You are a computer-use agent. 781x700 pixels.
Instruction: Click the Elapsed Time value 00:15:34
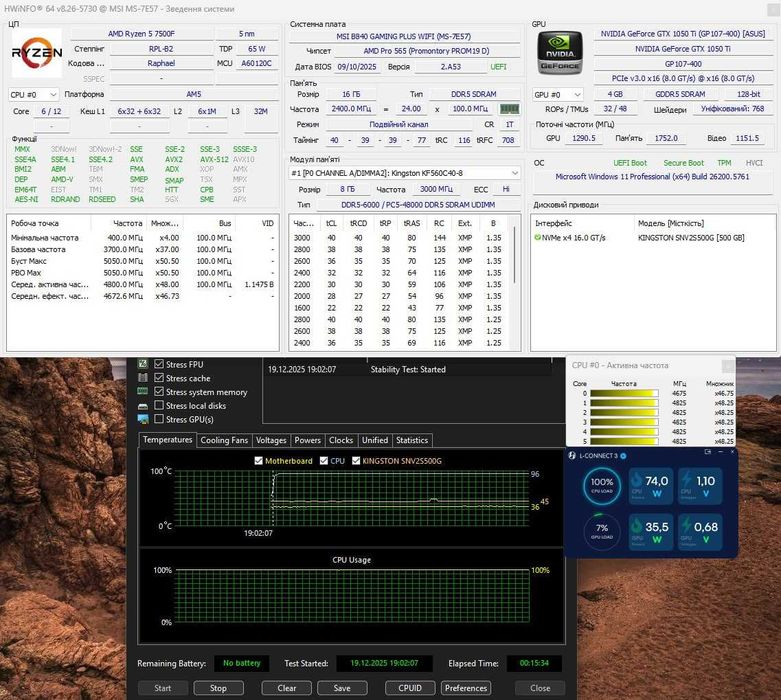tap(534, 663)
